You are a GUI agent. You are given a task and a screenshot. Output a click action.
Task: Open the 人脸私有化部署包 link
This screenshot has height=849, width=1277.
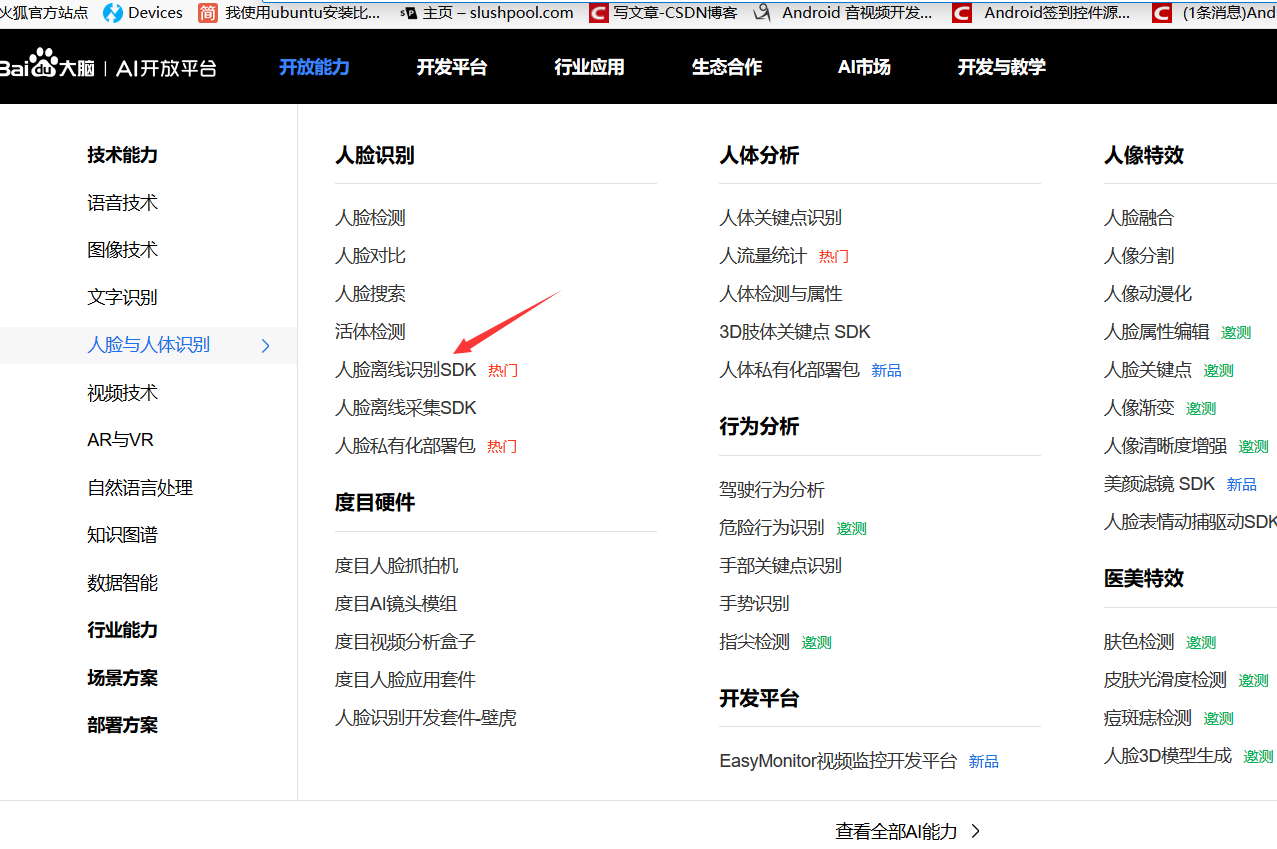405,446
